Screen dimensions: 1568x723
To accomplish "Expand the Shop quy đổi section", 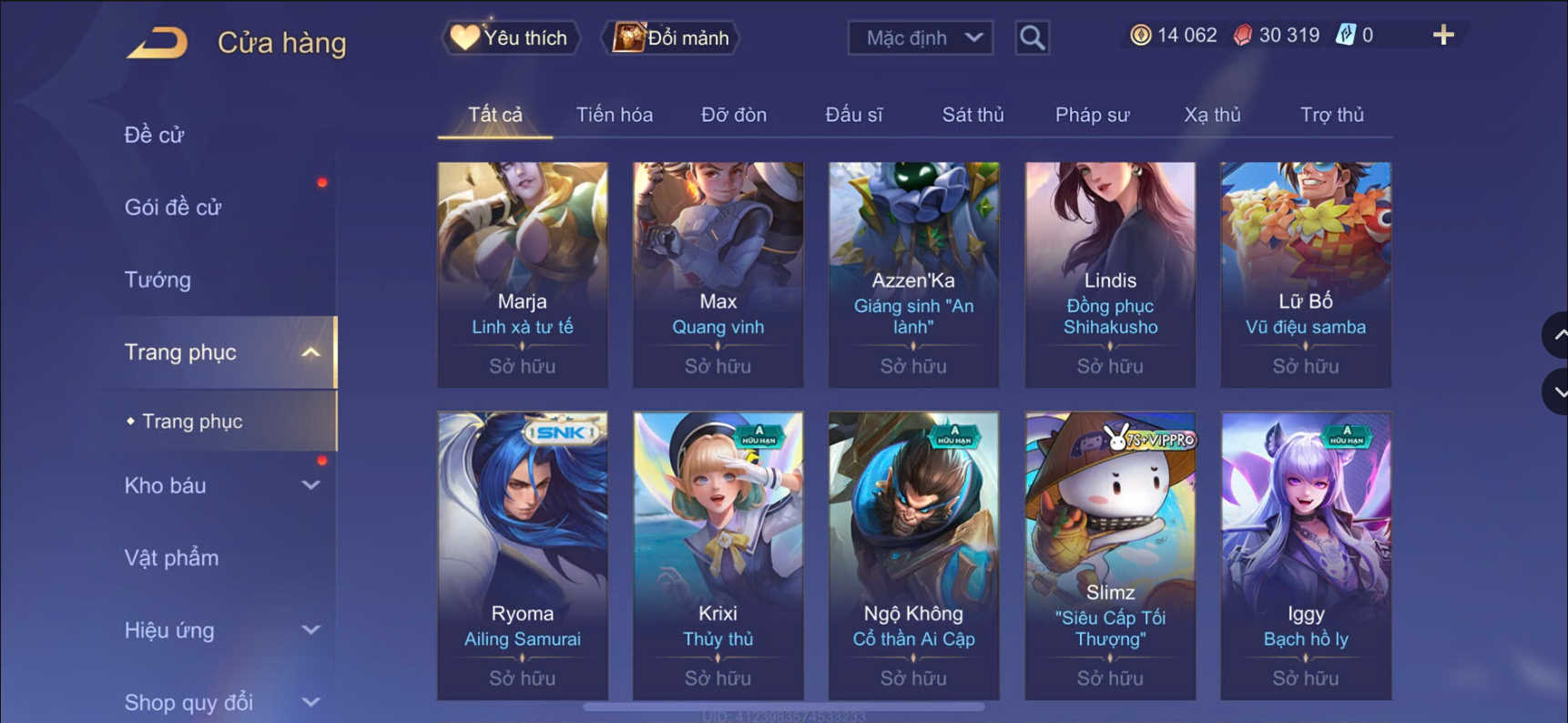I will point(311,702).
